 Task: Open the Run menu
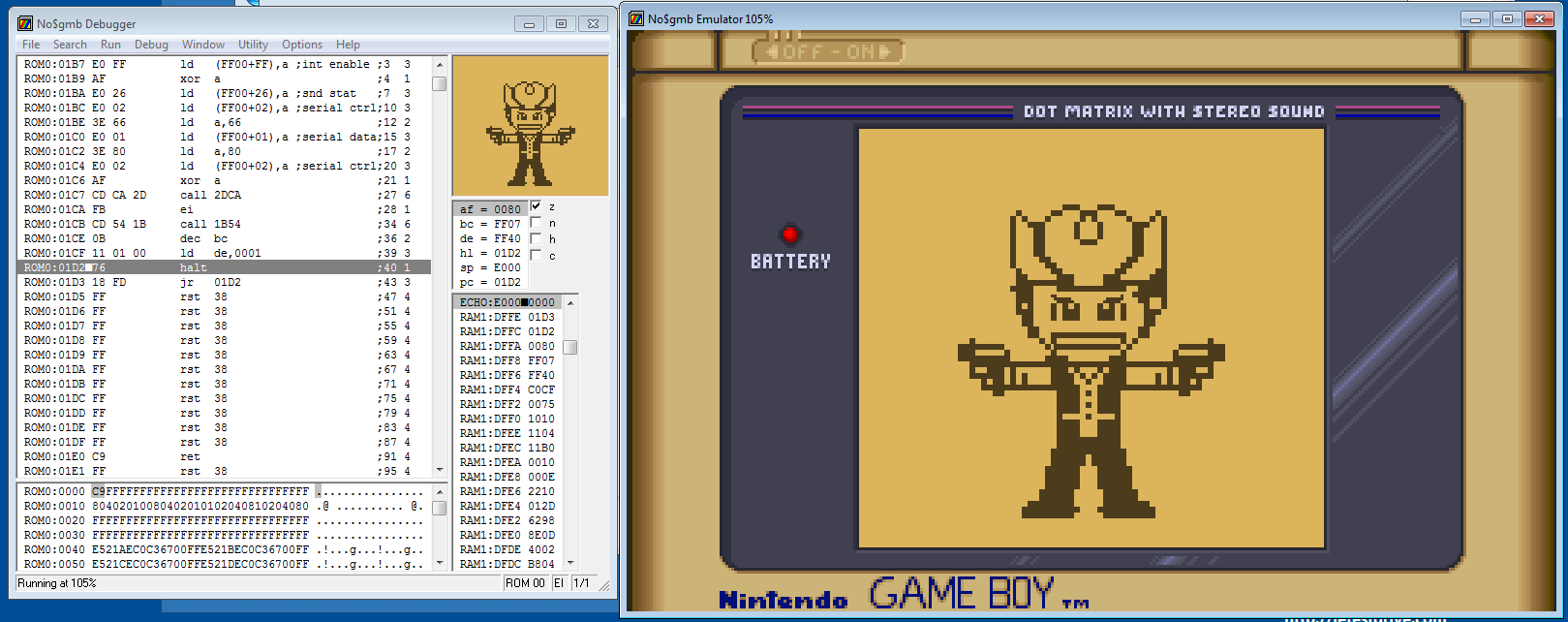110,45
